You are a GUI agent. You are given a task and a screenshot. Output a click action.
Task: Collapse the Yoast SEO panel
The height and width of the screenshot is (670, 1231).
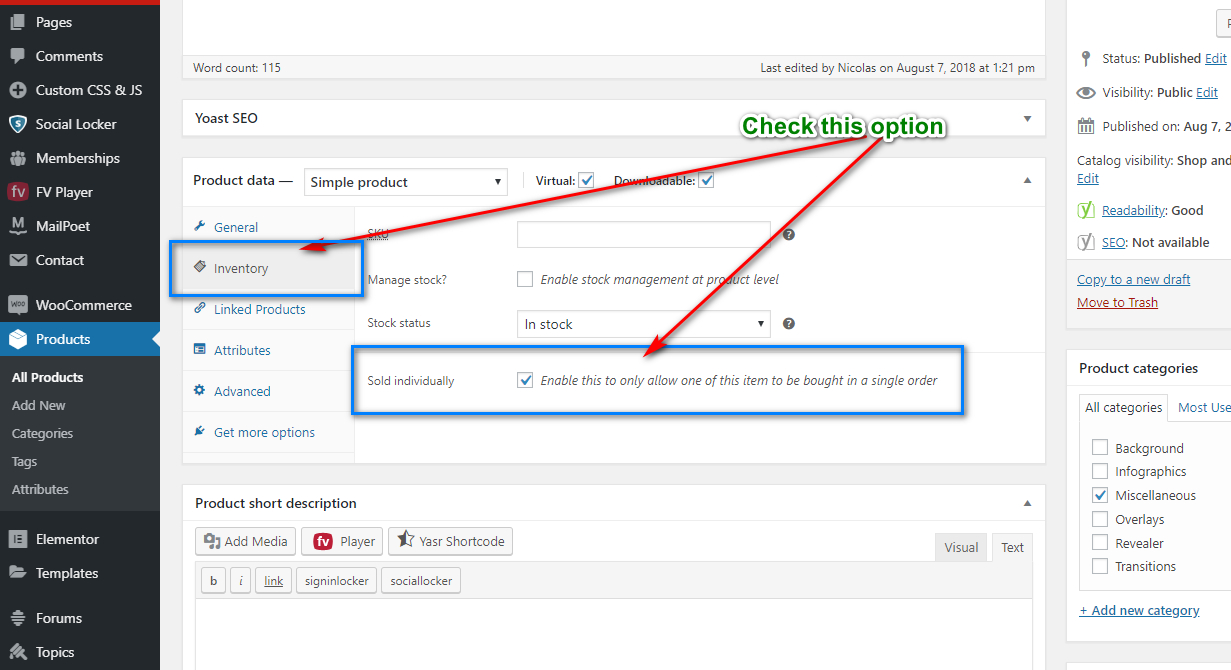tap(1027, 118)
